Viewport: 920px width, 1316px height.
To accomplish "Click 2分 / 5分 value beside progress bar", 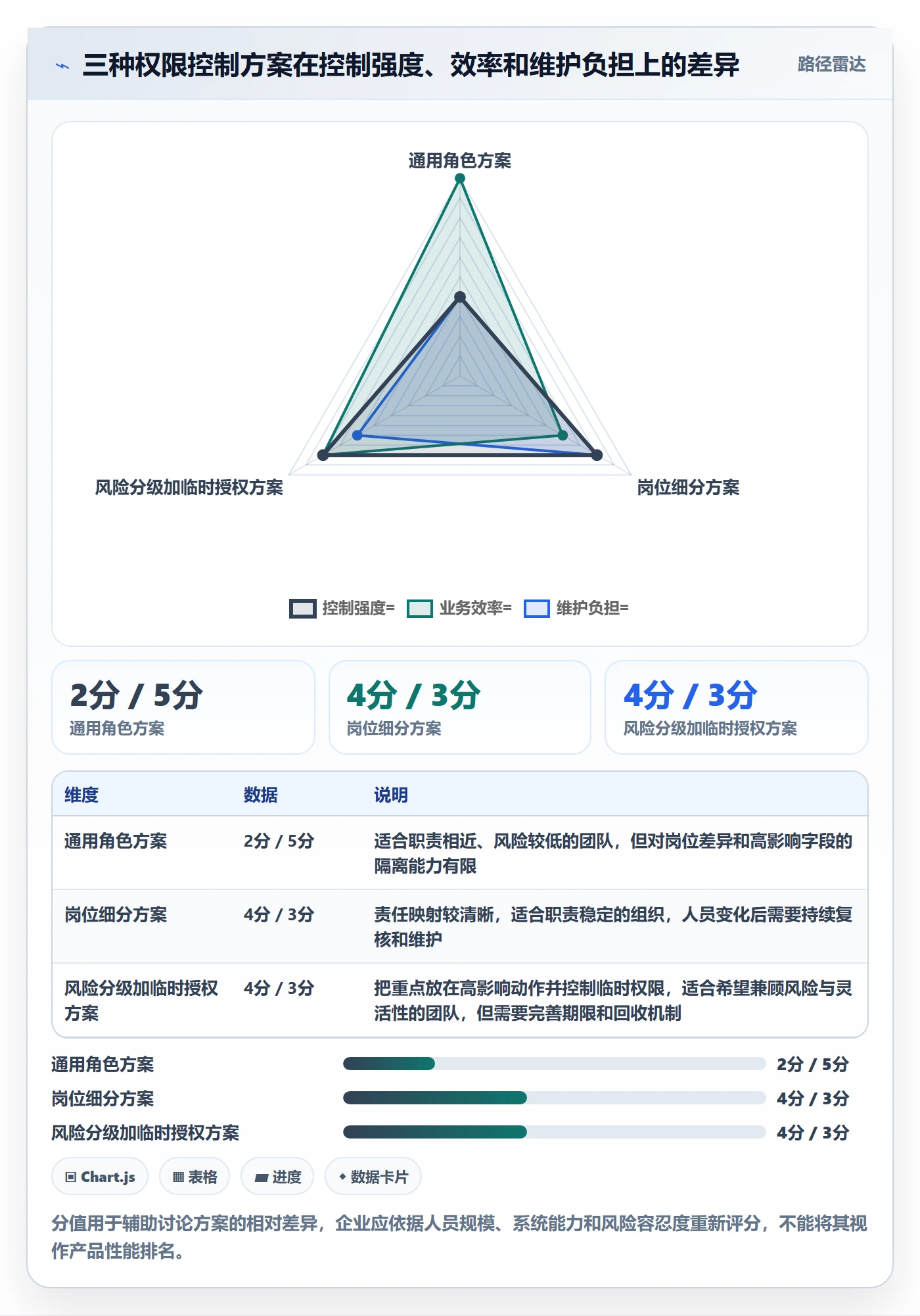I will pos(813,1064).
